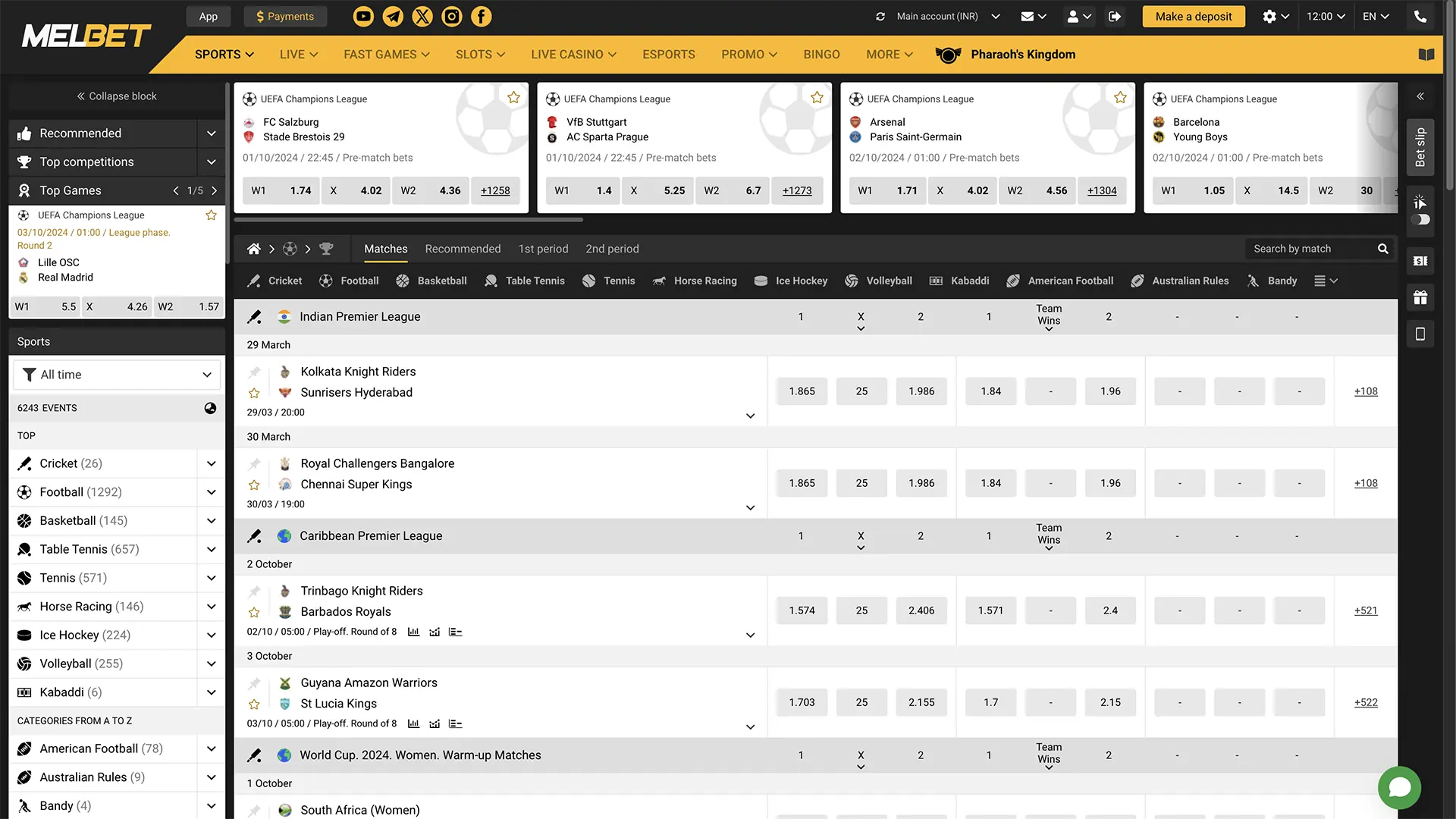
Task: Select the Recommended tab
Action: point(463,248)
